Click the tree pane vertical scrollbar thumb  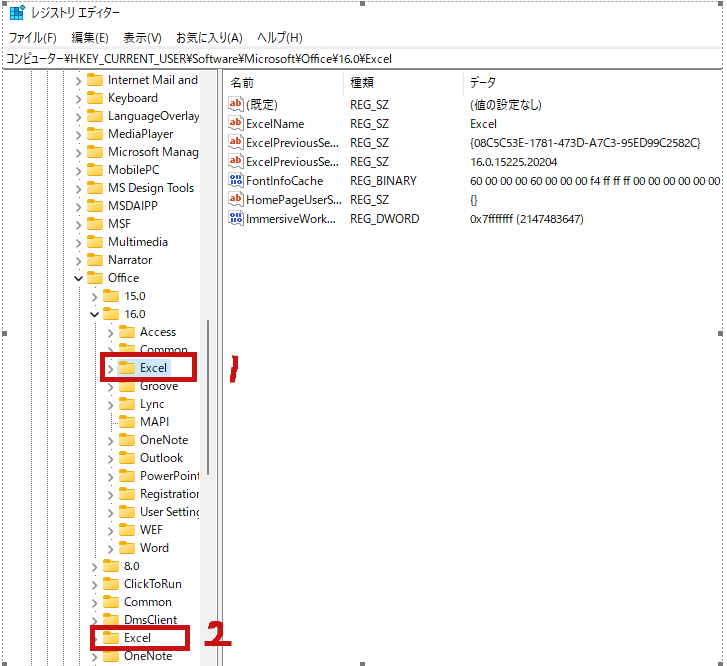208,397
